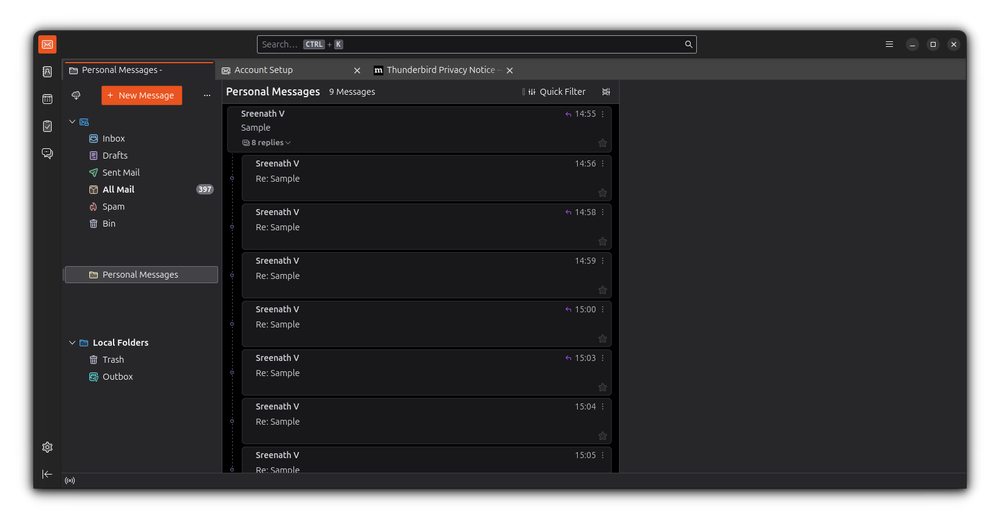
Task: Open the Tasks space icon
Action: click(x=47, y=126)
